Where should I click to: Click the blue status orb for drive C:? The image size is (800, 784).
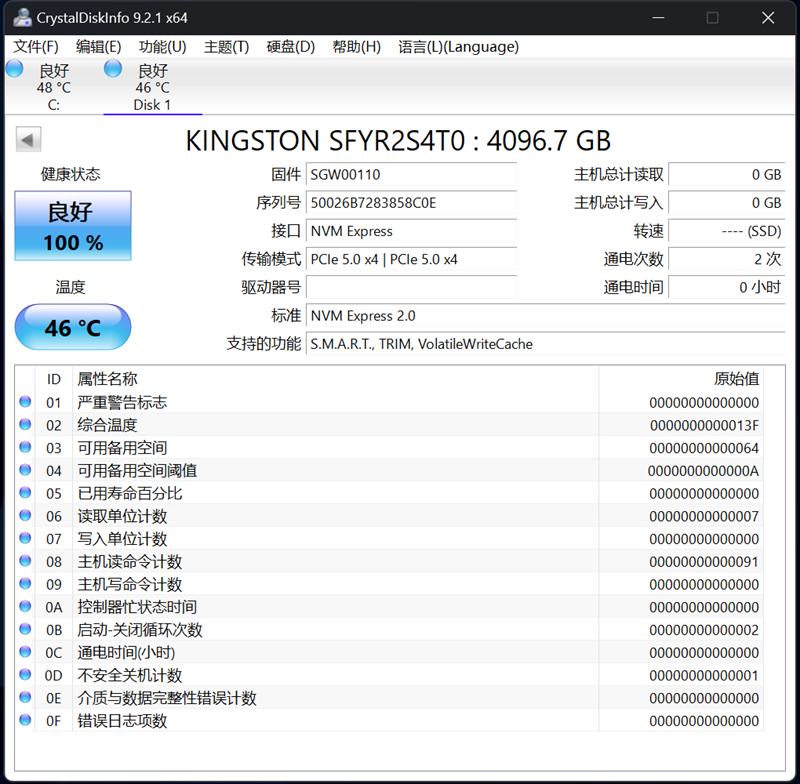(15, 69)
